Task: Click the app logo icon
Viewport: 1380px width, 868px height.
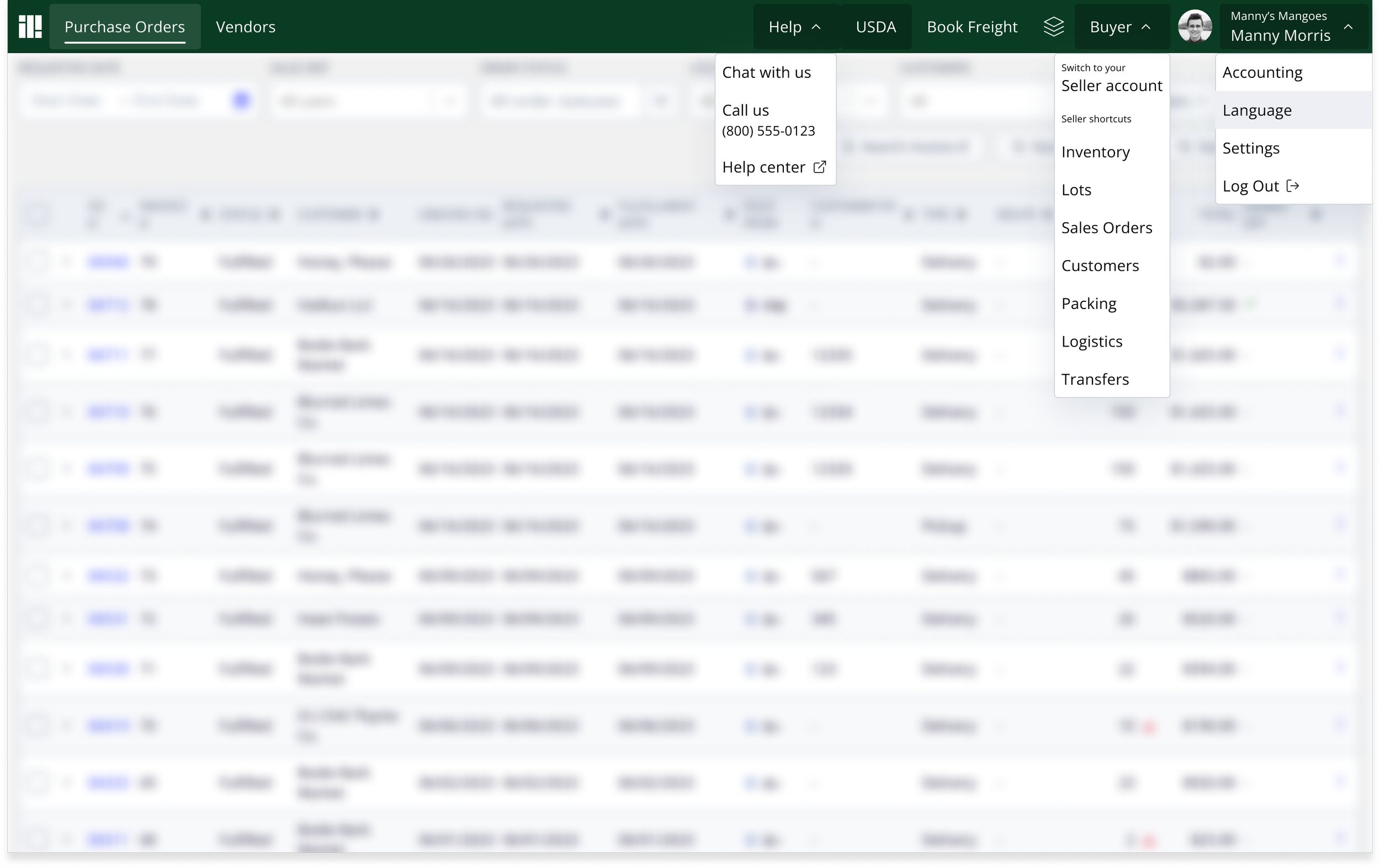Action: point(30,27)
